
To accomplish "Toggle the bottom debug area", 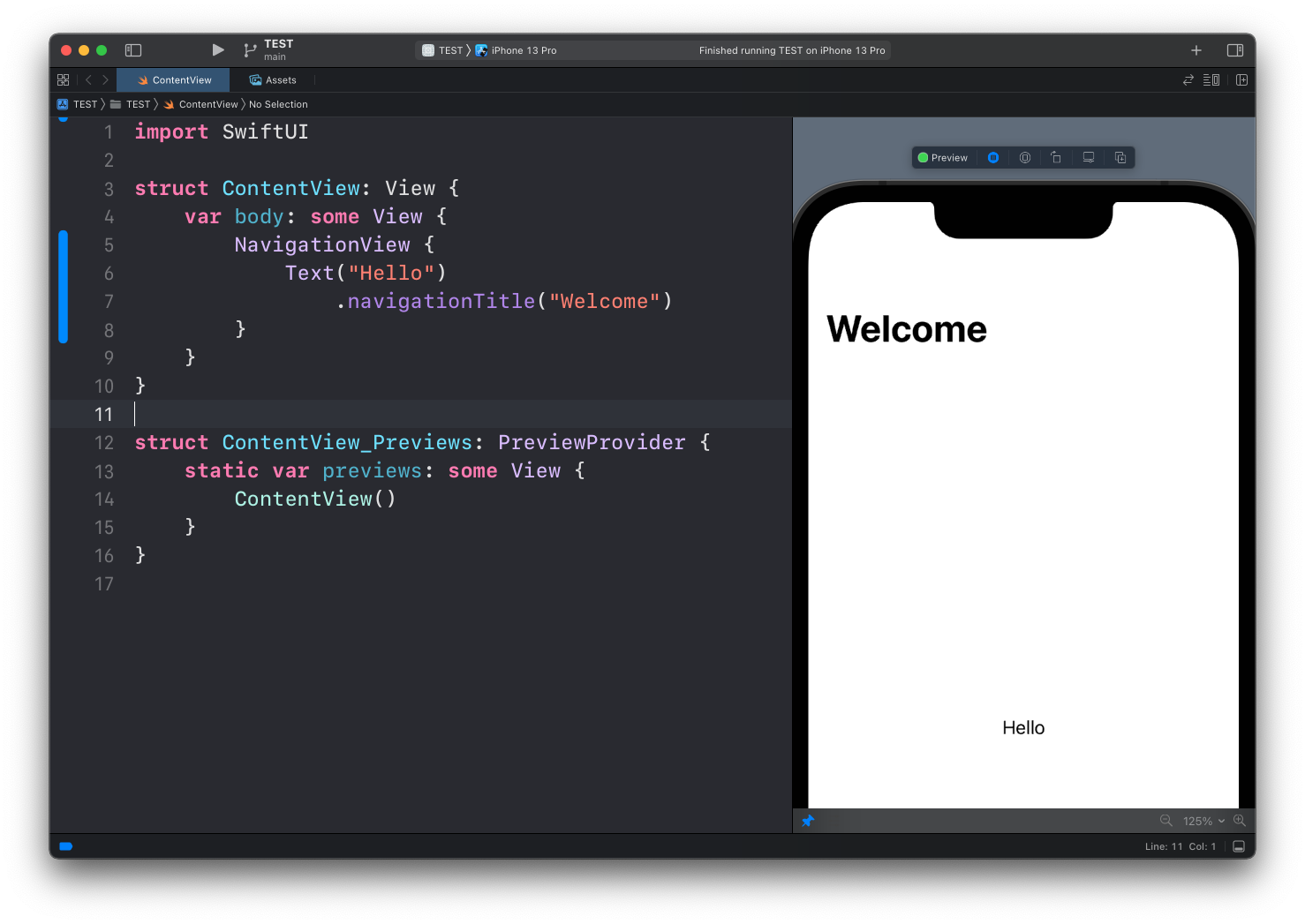I will (1239, 846).
